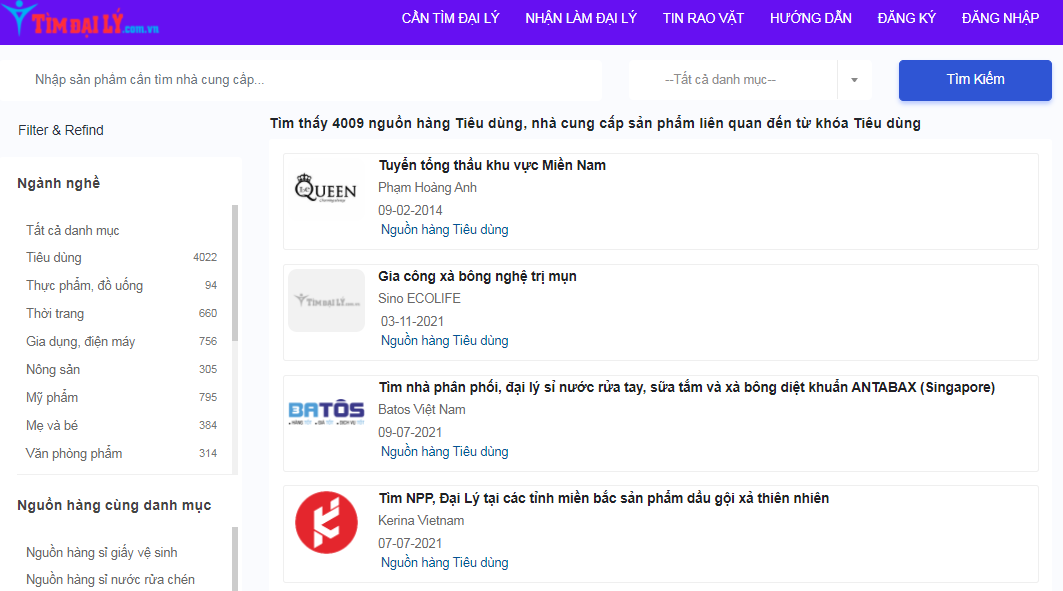This screenshot has width=1063, height=591.
Task: Click the date '09-07-2021'
Action: tap(410, 433)
